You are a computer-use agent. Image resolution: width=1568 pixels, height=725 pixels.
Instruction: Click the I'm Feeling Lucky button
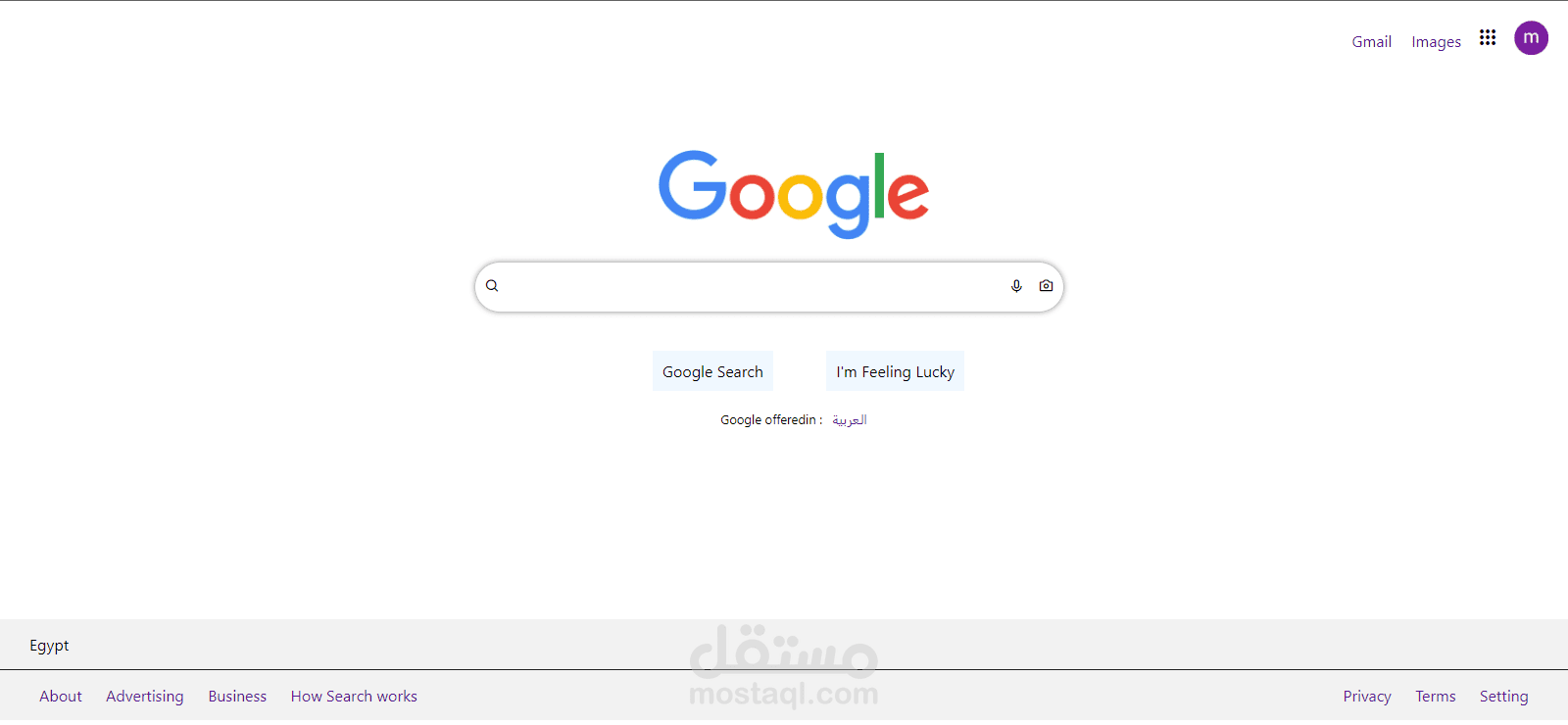(895, 371)
